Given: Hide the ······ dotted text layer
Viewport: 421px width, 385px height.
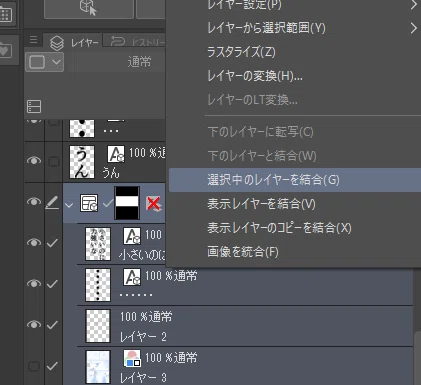Looking at the screenshot, I should [x=34, y=283].
